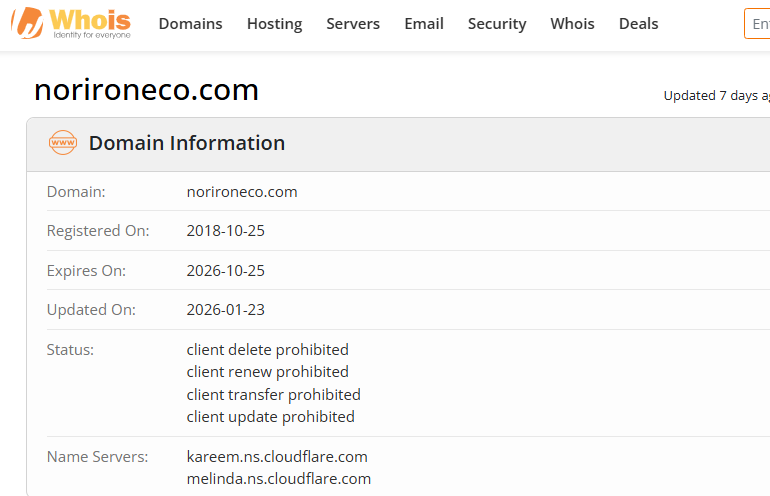Open the Hosting menu
The height and width of the screenshot is (496, 770).
tap(274, 24)
